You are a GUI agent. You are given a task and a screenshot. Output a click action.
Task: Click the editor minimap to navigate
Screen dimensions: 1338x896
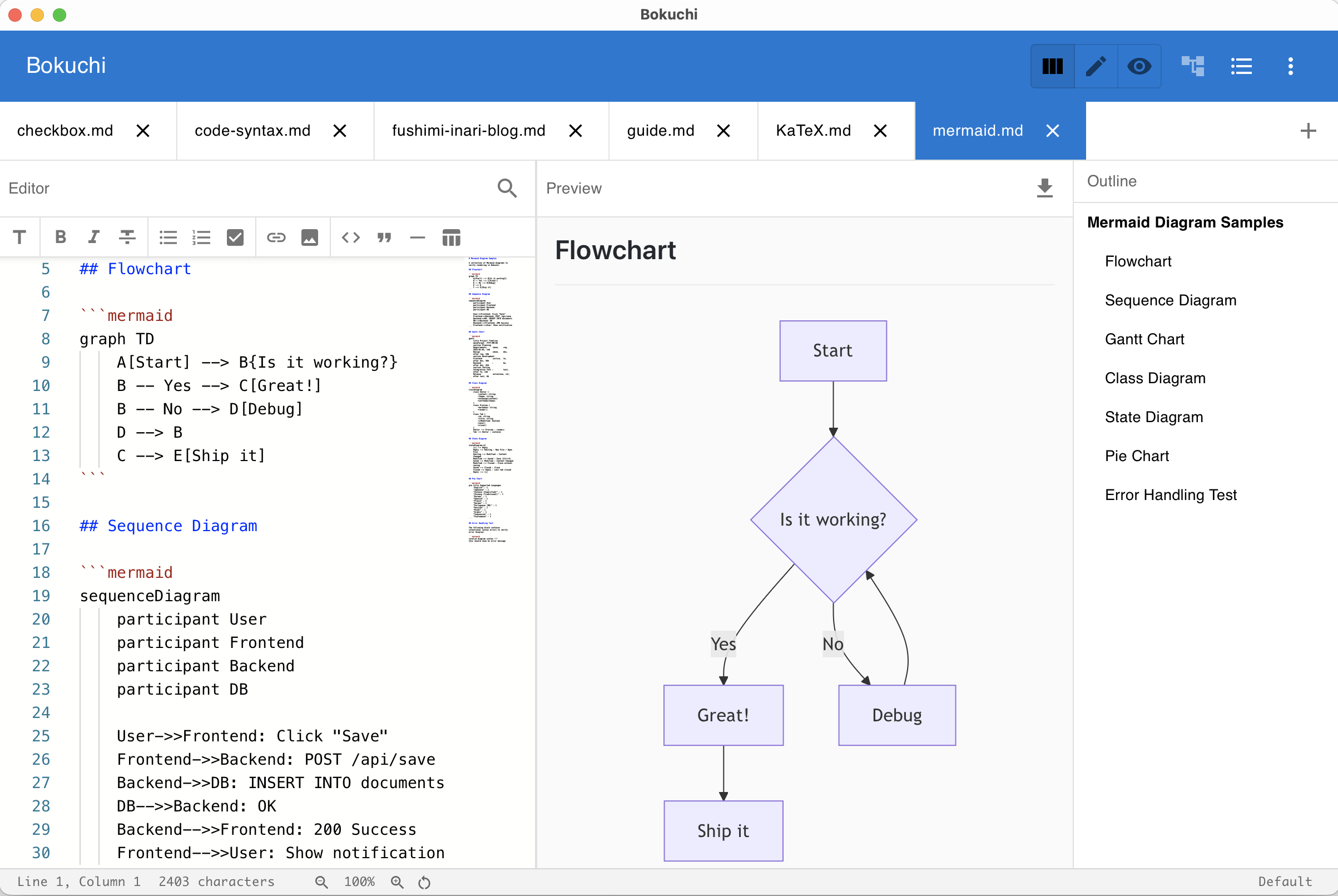tap(494, 400)
